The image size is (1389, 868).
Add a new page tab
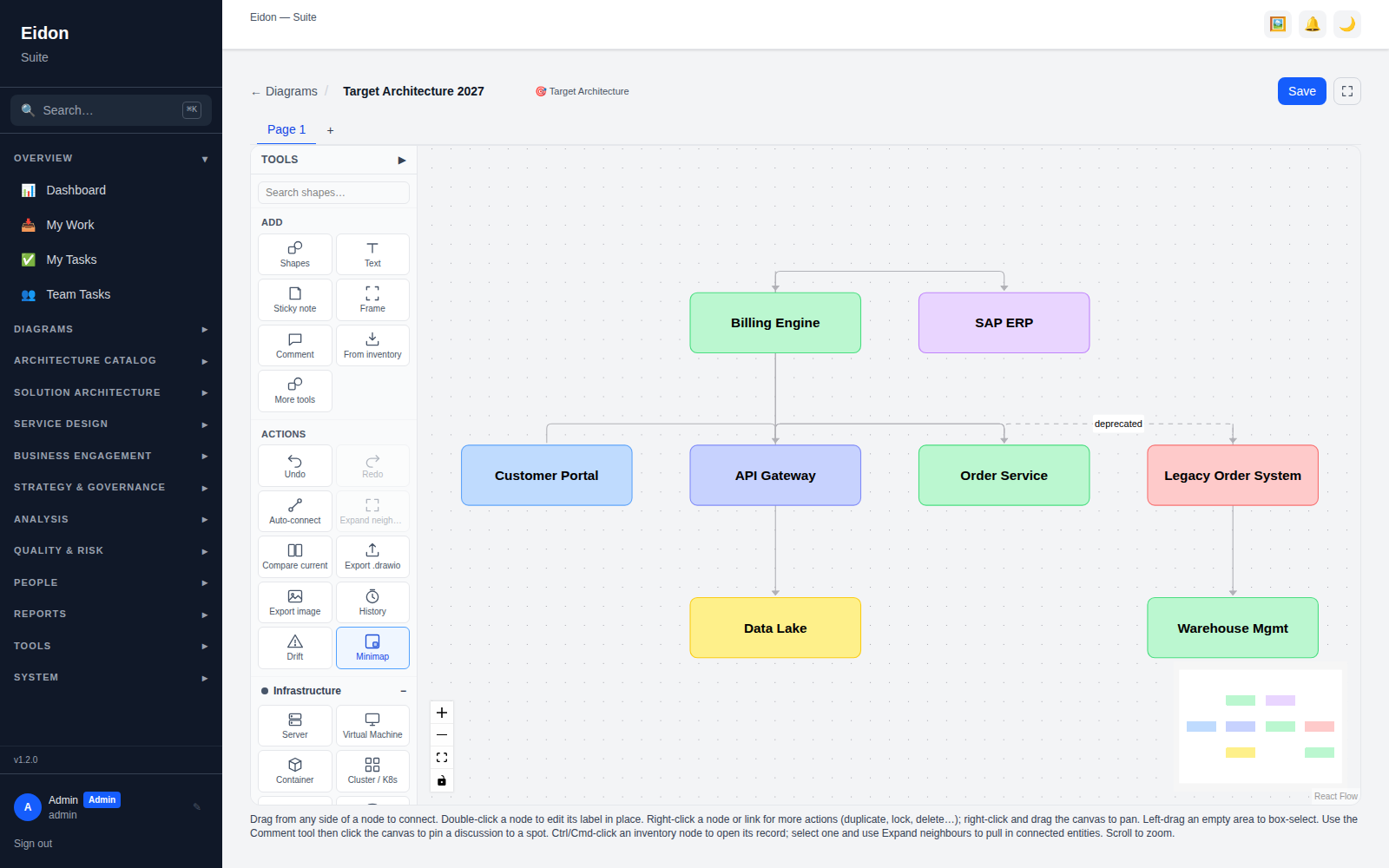(330, 130)
